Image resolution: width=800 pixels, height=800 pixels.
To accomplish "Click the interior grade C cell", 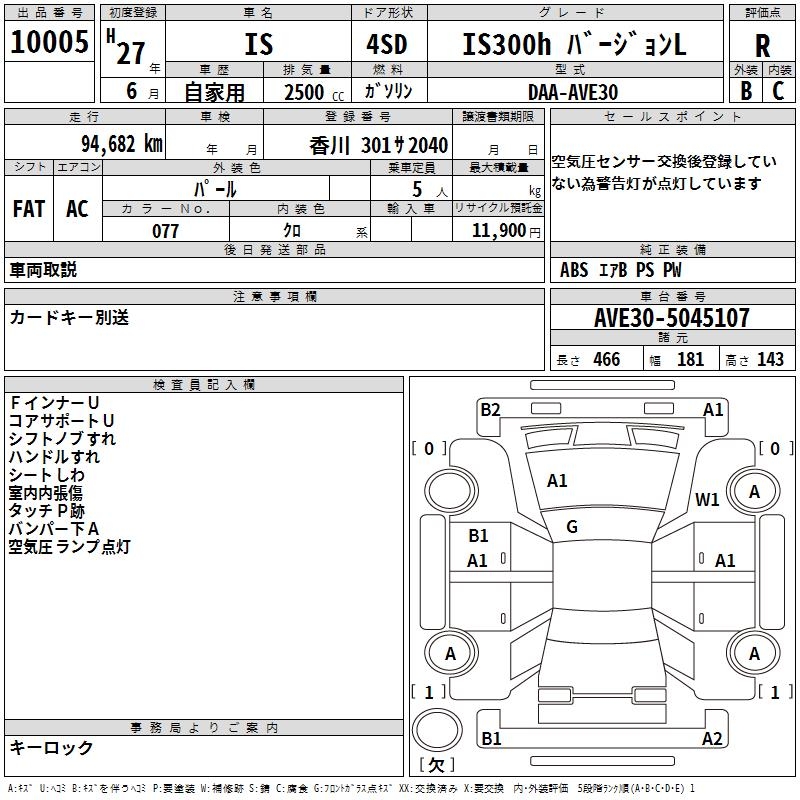I will [778, 90].
